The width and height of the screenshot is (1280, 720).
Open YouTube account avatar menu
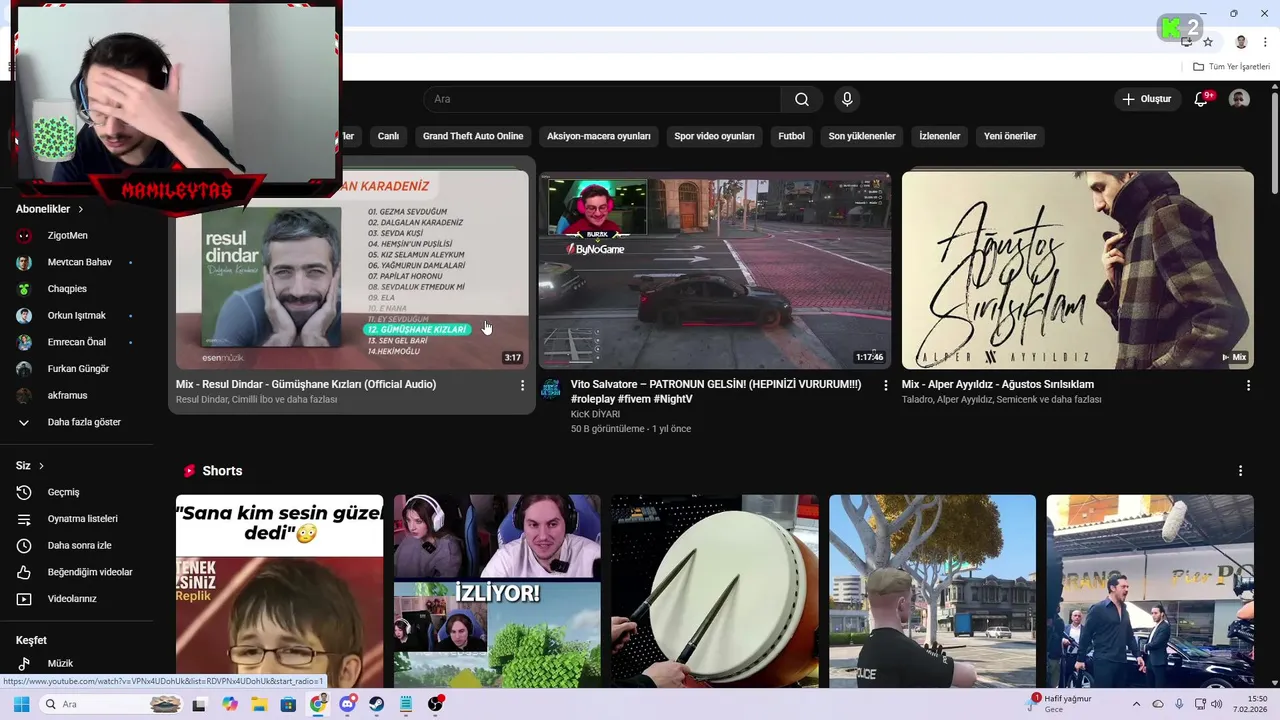coord(1239,99)
